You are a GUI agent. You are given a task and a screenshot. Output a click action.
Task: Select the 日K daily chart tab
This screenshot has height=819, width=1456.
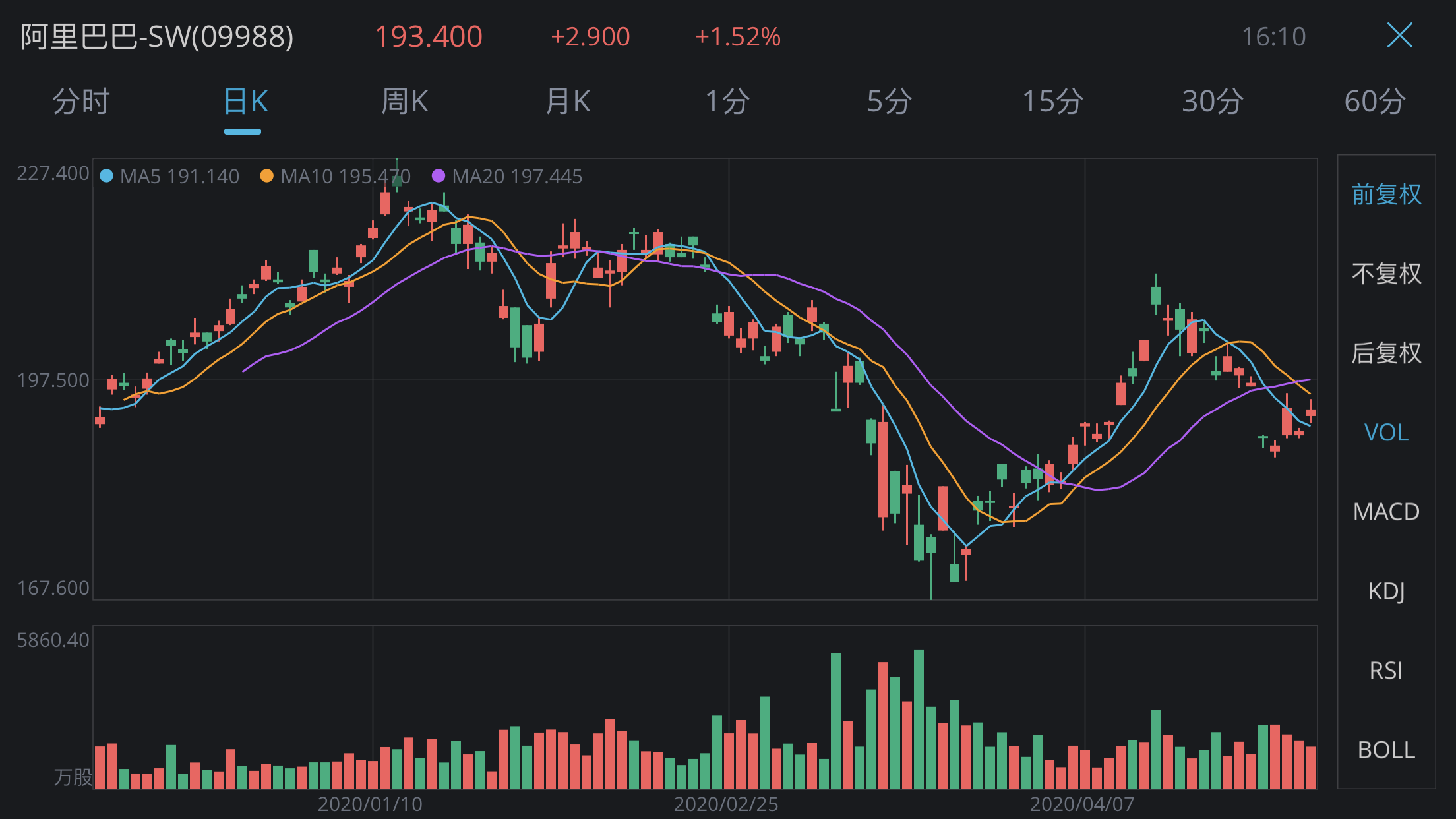245,102
